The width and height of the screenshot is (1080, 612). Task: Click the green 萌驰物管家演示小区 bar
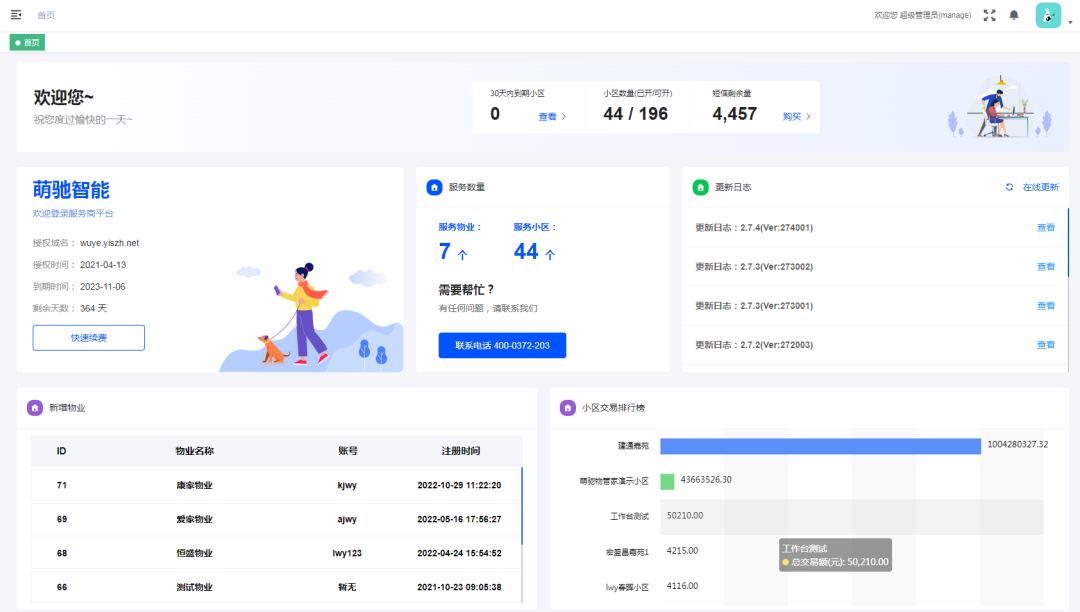click(667, 481)
